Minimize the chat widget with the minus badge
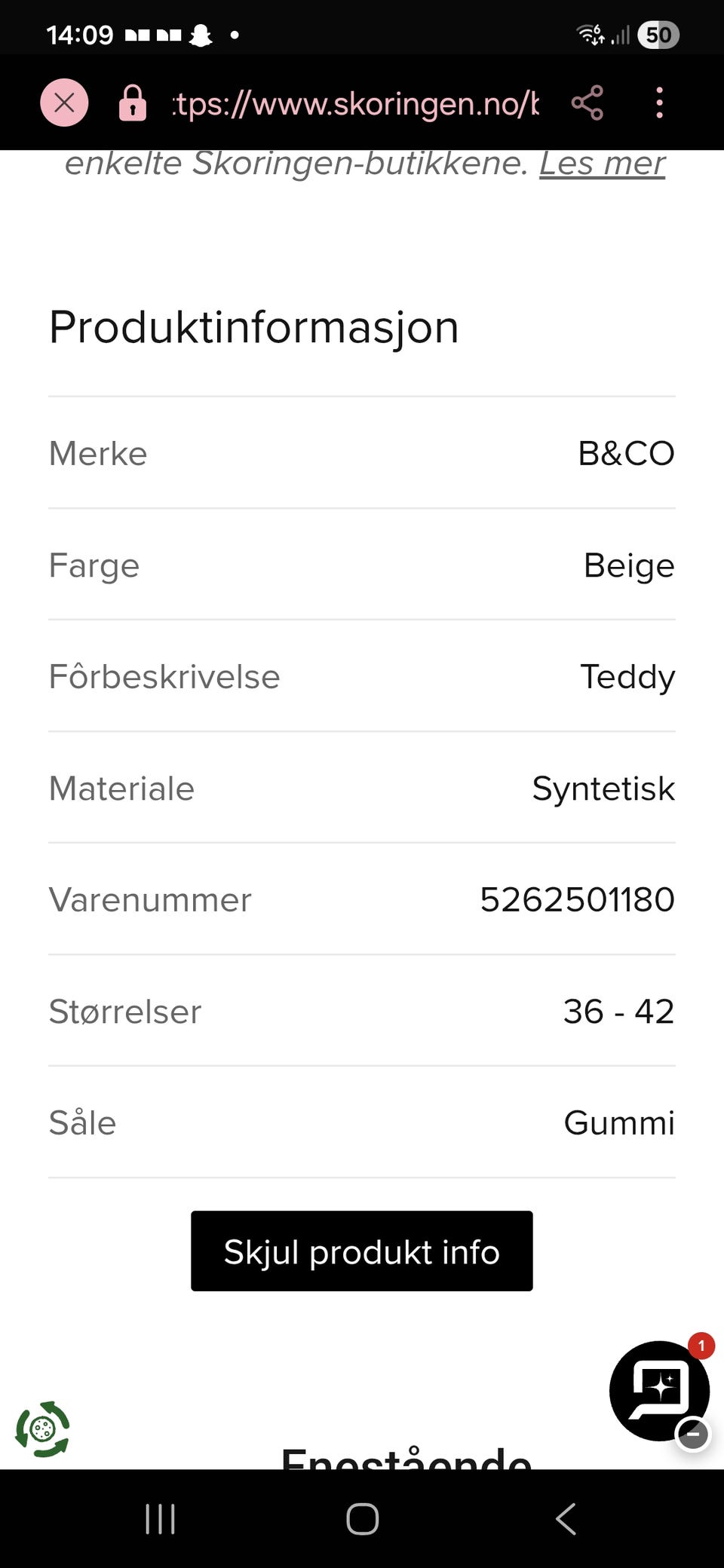 (692, 1434)
